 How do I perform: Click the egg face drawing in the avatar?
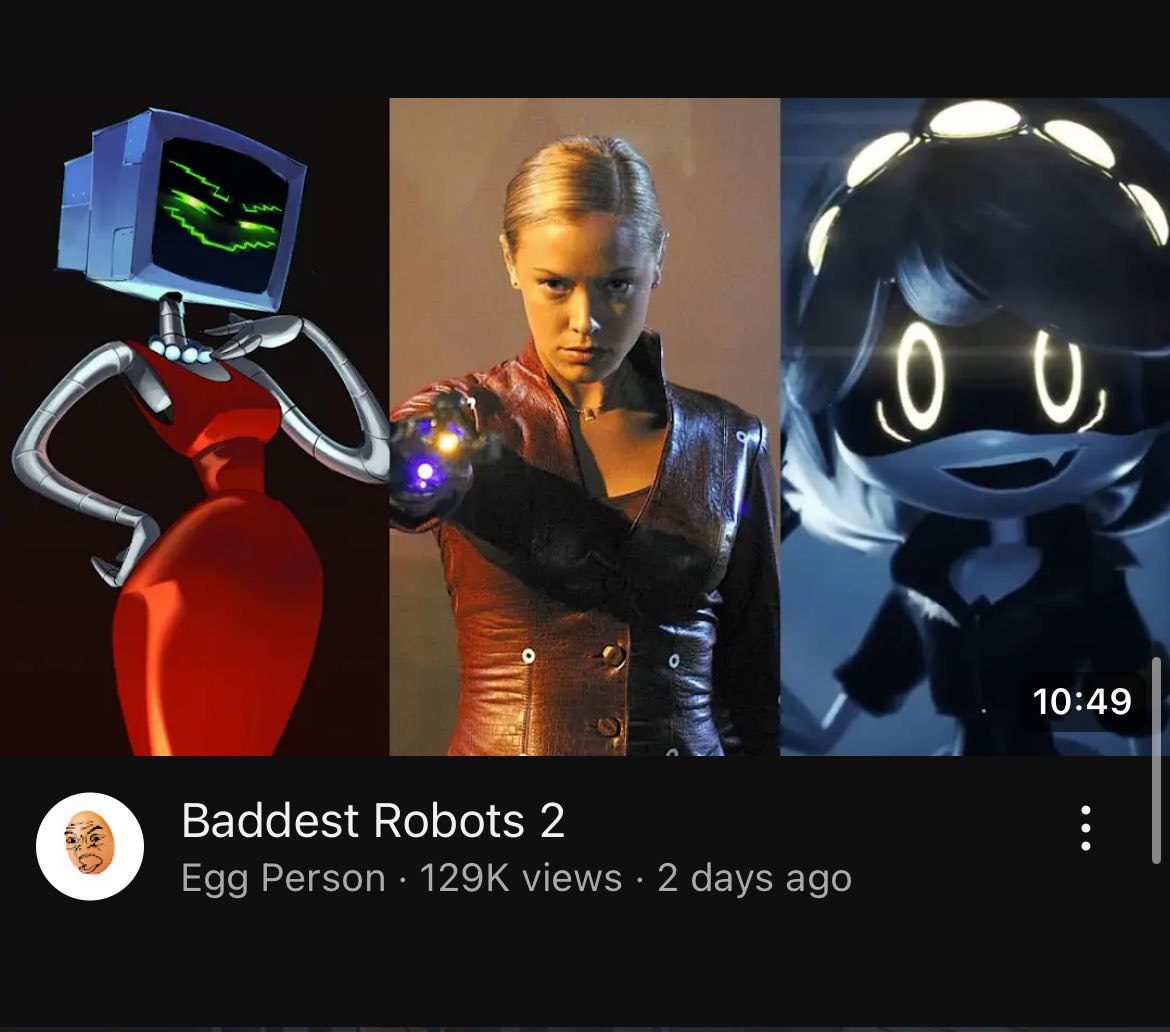[x=90, y=842]
